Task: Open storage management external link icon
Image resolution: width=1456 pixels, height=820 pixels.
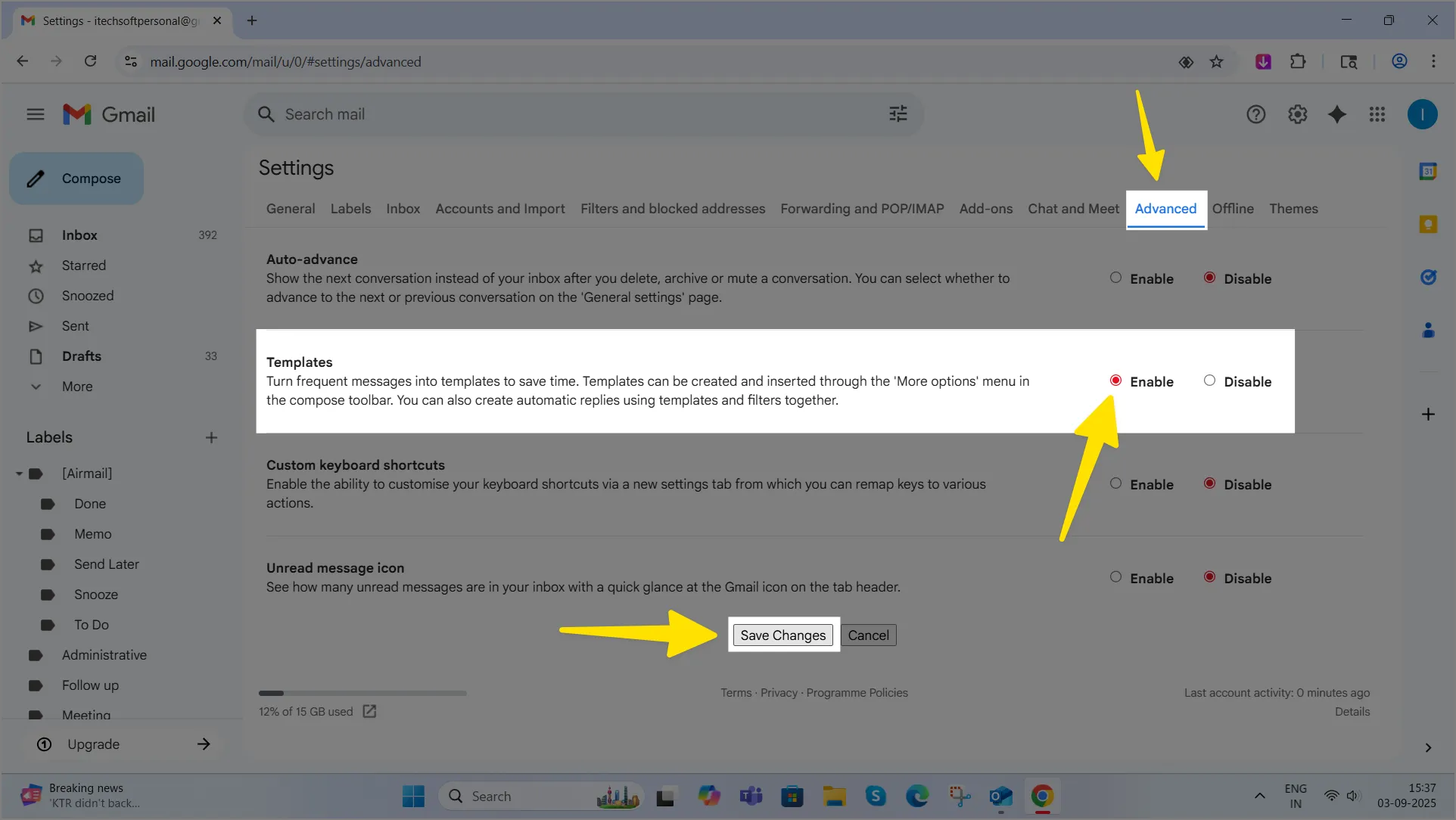Action: [369, 711]
